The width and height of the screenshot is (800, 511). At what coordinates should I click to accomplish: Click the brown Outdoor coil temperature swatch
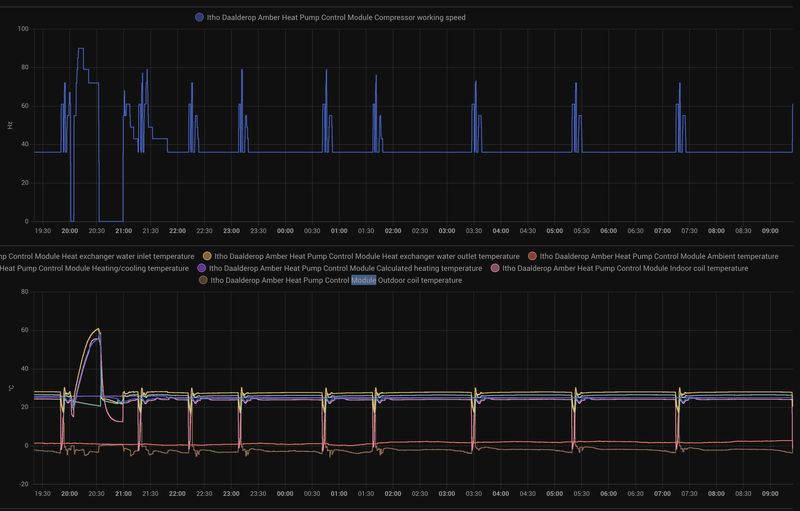point(203,280)
